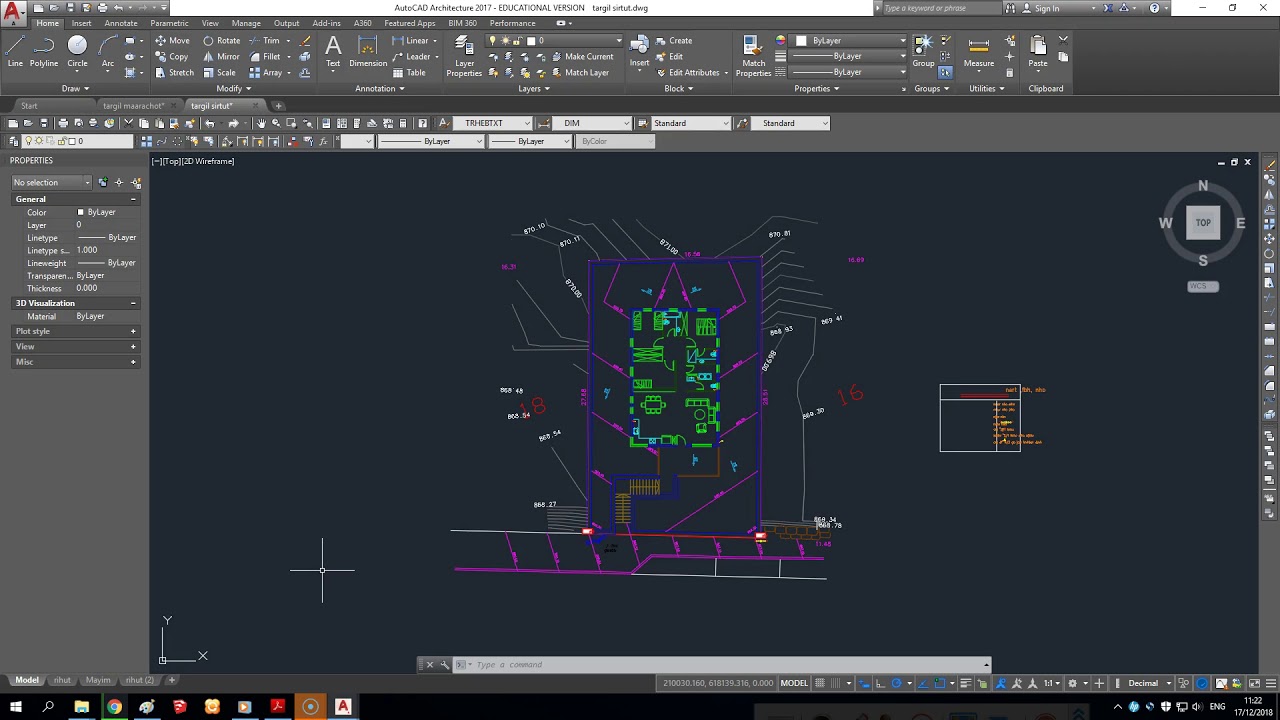The image size is (1280, 720).
Task: Open the Insert block tool
Action: pyautogui.click(x=639, y=51)
